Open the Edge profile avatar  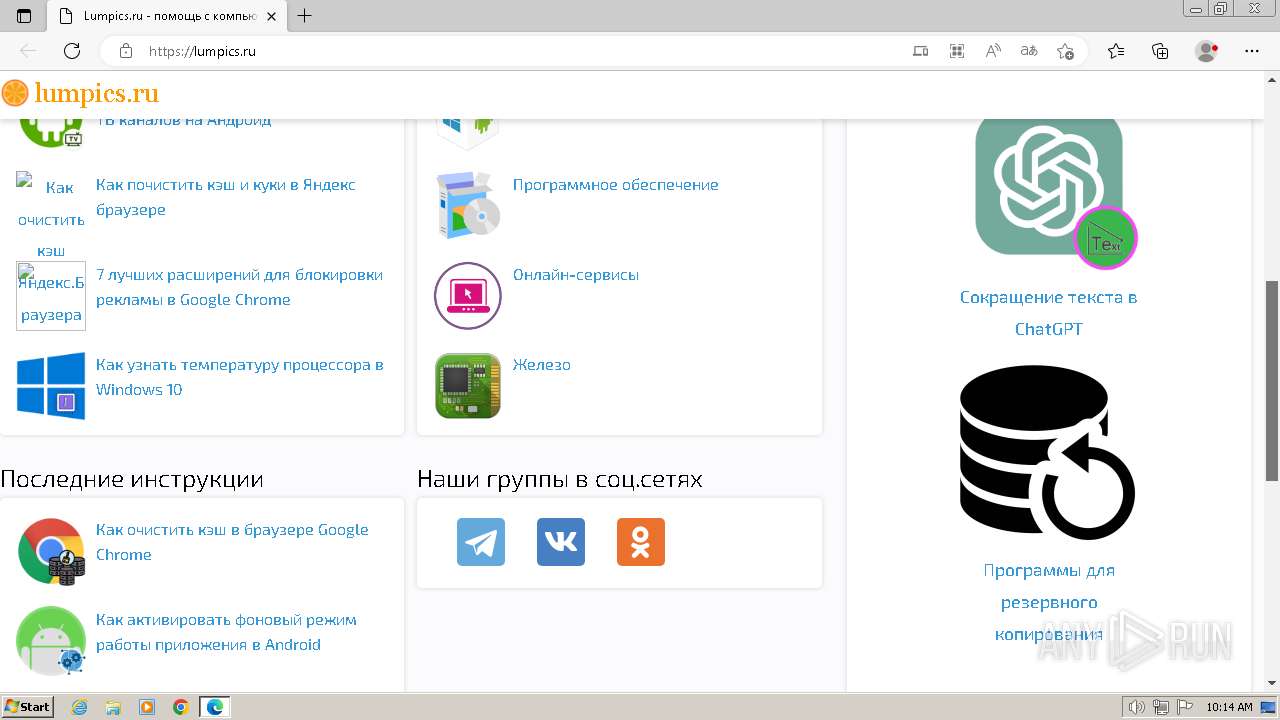pyautogui.click(x=1207, y=51)
